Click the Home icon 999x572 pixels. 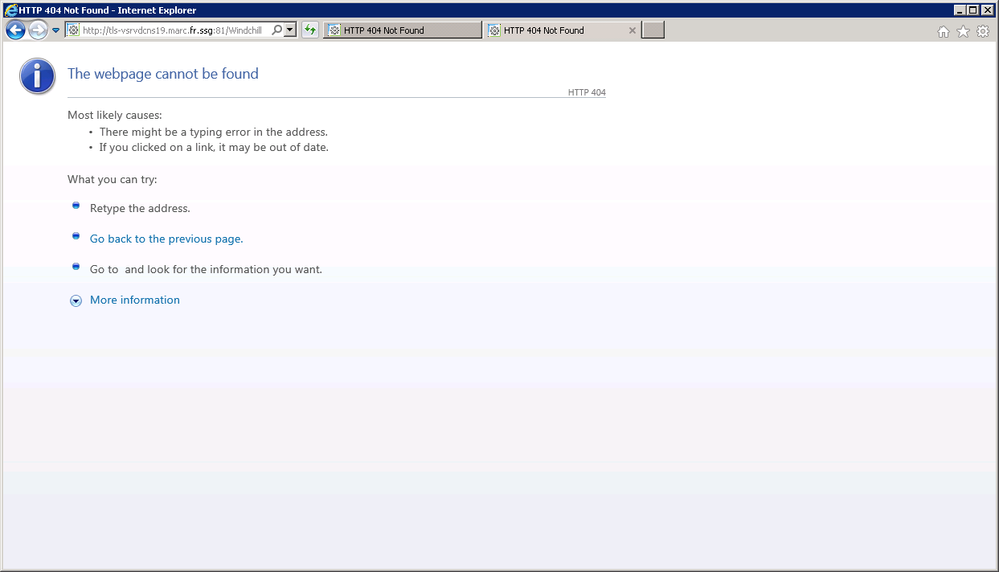tap(944, 31)
